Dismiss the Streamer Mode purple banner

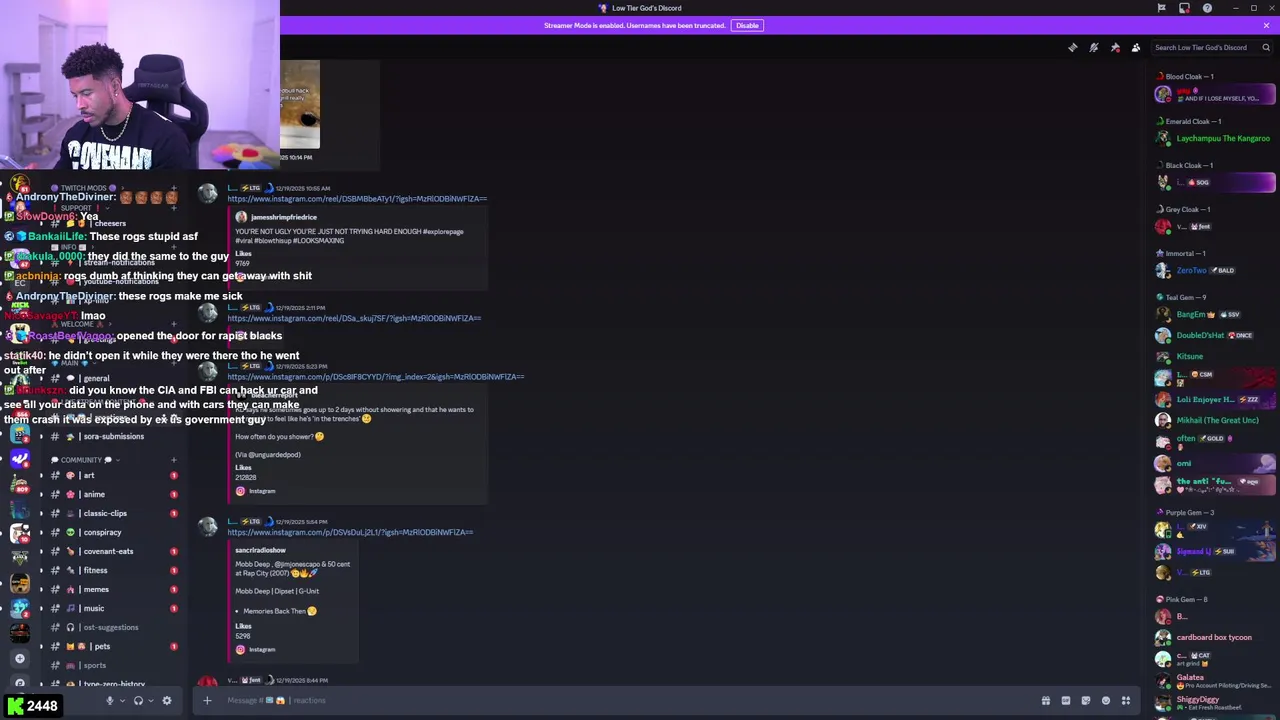click(x=1266, y=25)
